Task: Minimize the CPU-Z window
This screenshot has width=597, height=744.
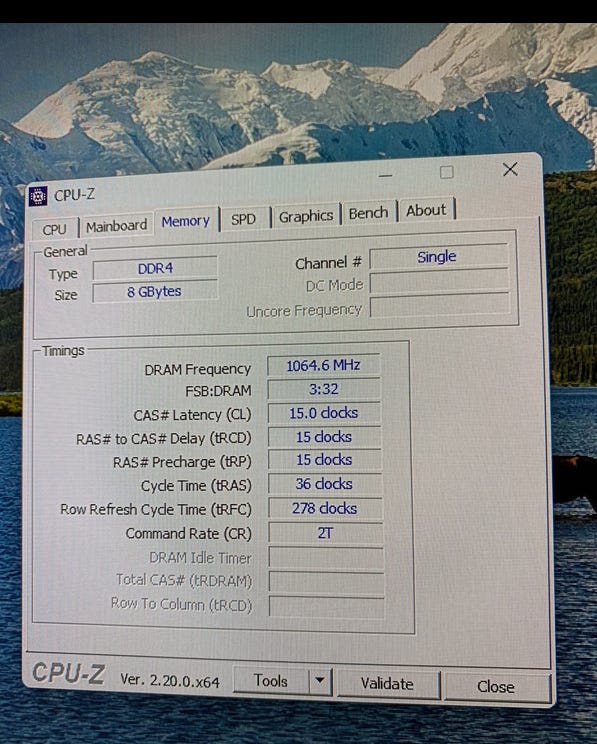Action: [385, 176]
